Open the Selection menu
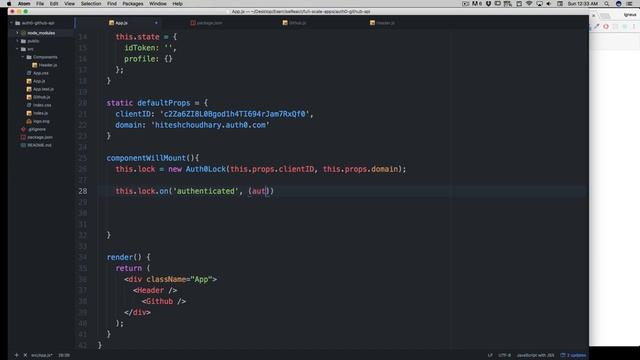Screen dimensions: 640x360 [x=91, y=4]
